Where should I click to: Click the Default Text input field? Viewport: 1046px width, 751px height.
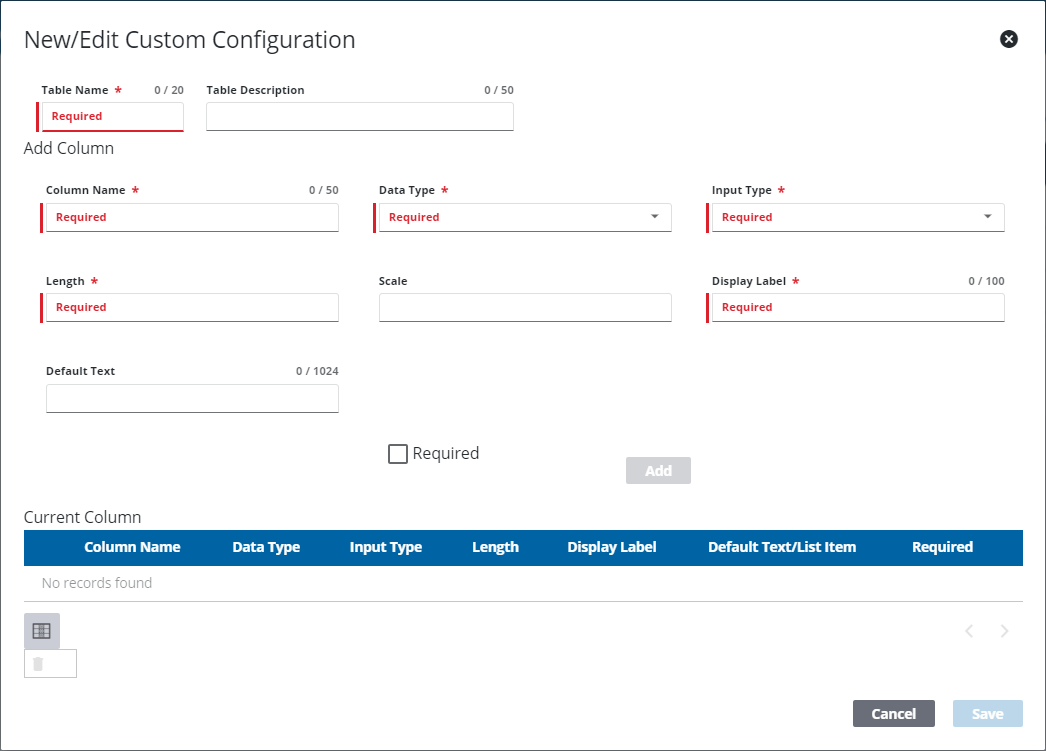(x=191, y=398)
